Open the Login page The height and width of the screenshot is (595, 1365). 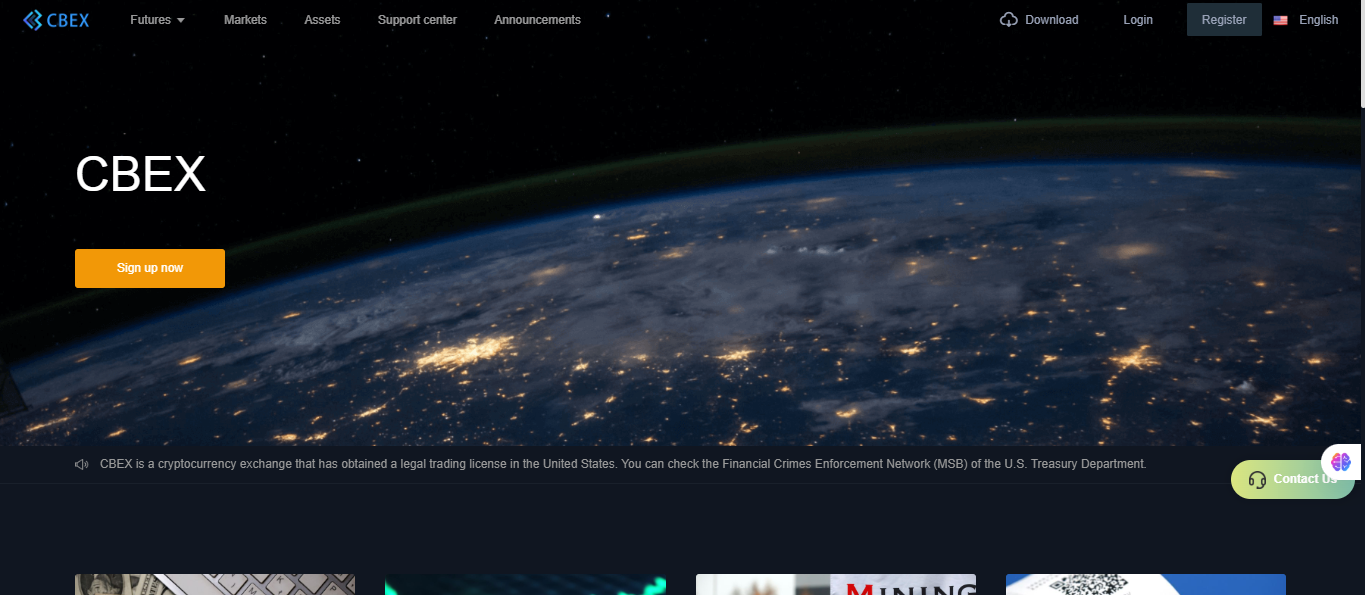coord(1137,19)
